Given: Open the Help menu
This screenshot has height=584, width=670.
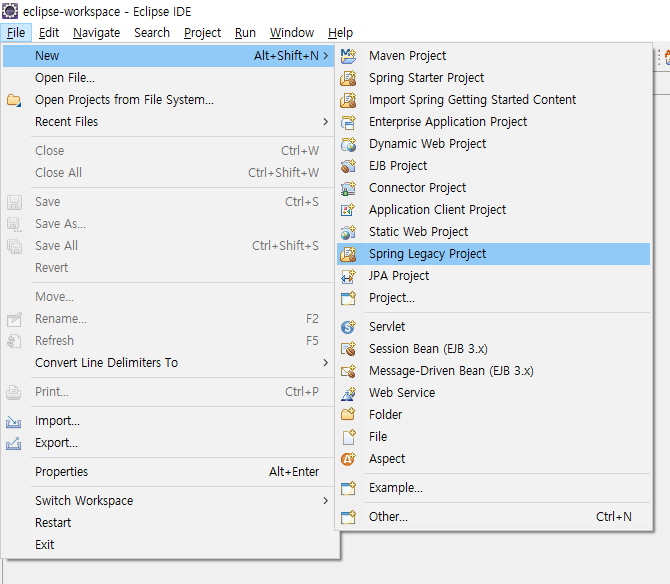Looking at the screenshot, I should 341,33.
